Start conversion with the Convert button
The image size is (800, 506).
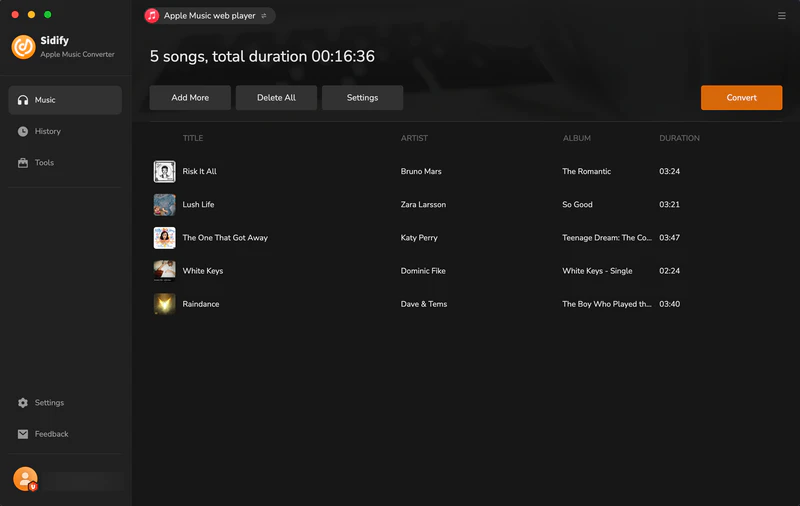click(x=741, y=97)
